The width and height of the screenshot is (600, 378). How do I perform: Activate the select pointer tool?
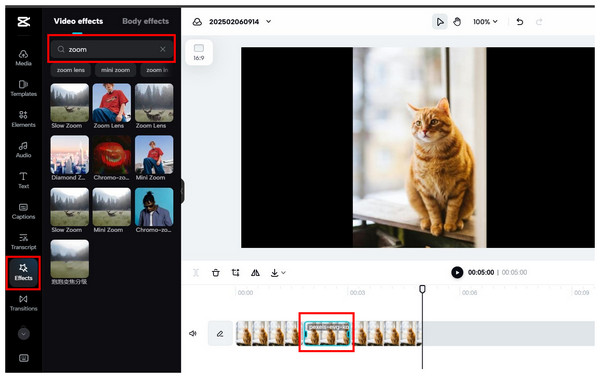point(440,22)
